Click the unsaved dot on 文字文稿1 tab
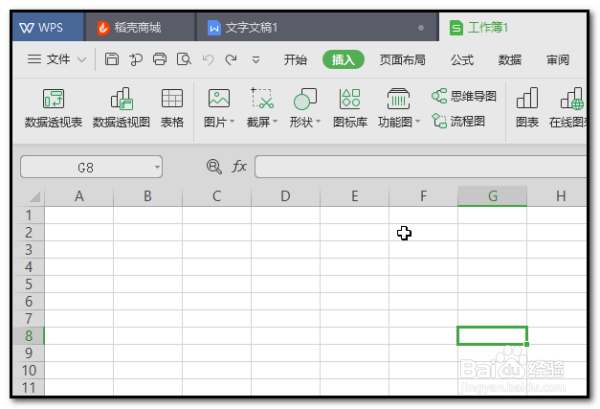The height and width of the screenshot is (409, 600). (x=421, y=28)
